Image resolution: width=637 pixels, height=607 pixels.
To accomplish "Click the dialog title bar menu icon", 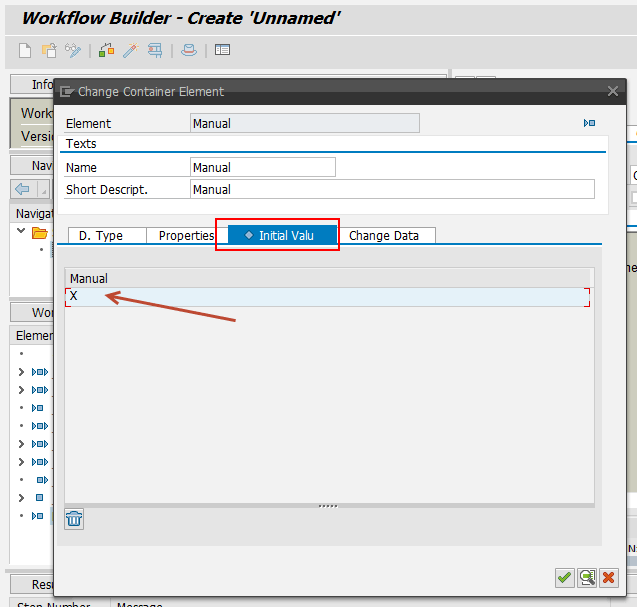I will click(x=67, y=92).
